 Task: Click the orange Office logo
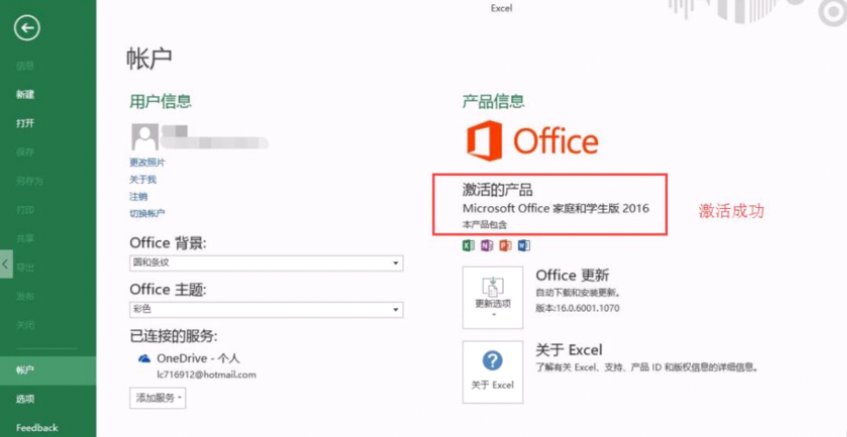pos(533,141)
